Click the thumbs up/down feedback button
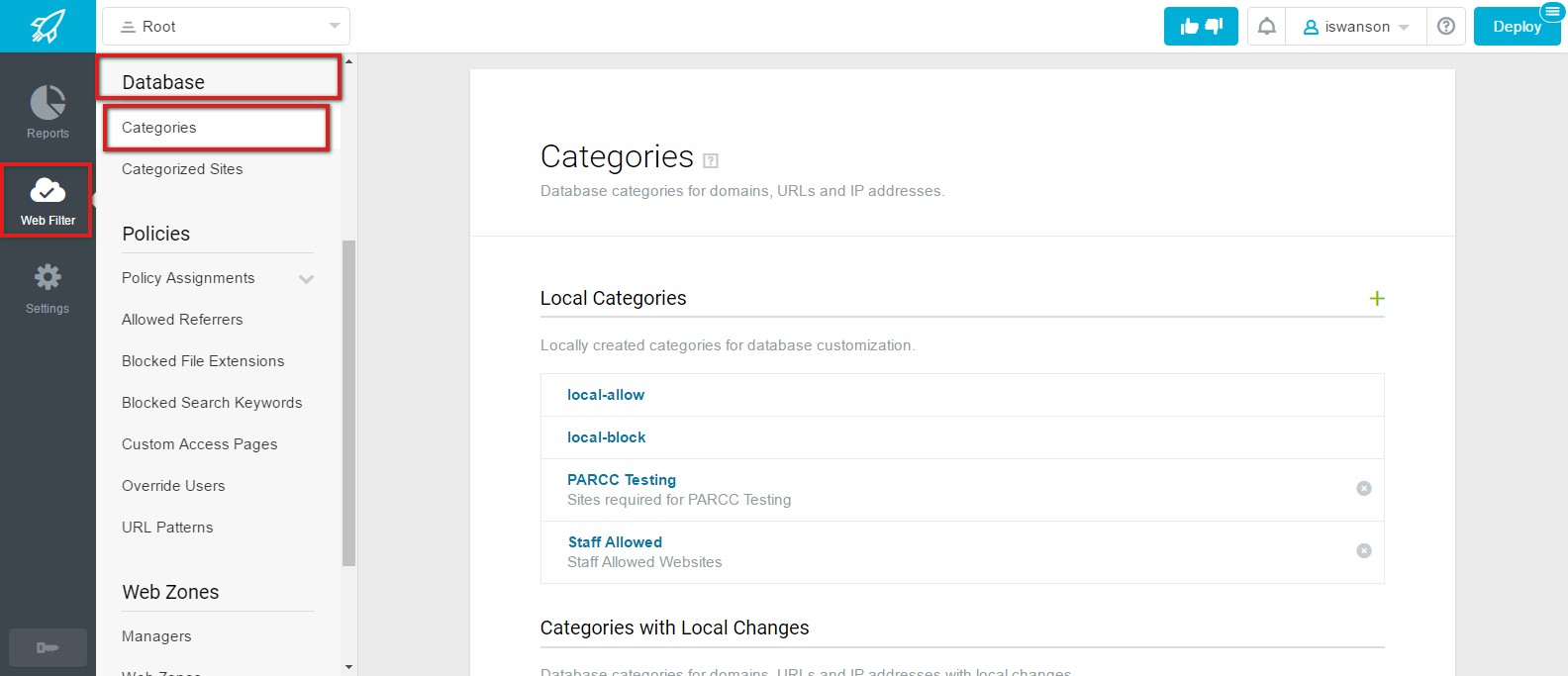The height and width of the screenshot is (676, 1568). 1201,27
